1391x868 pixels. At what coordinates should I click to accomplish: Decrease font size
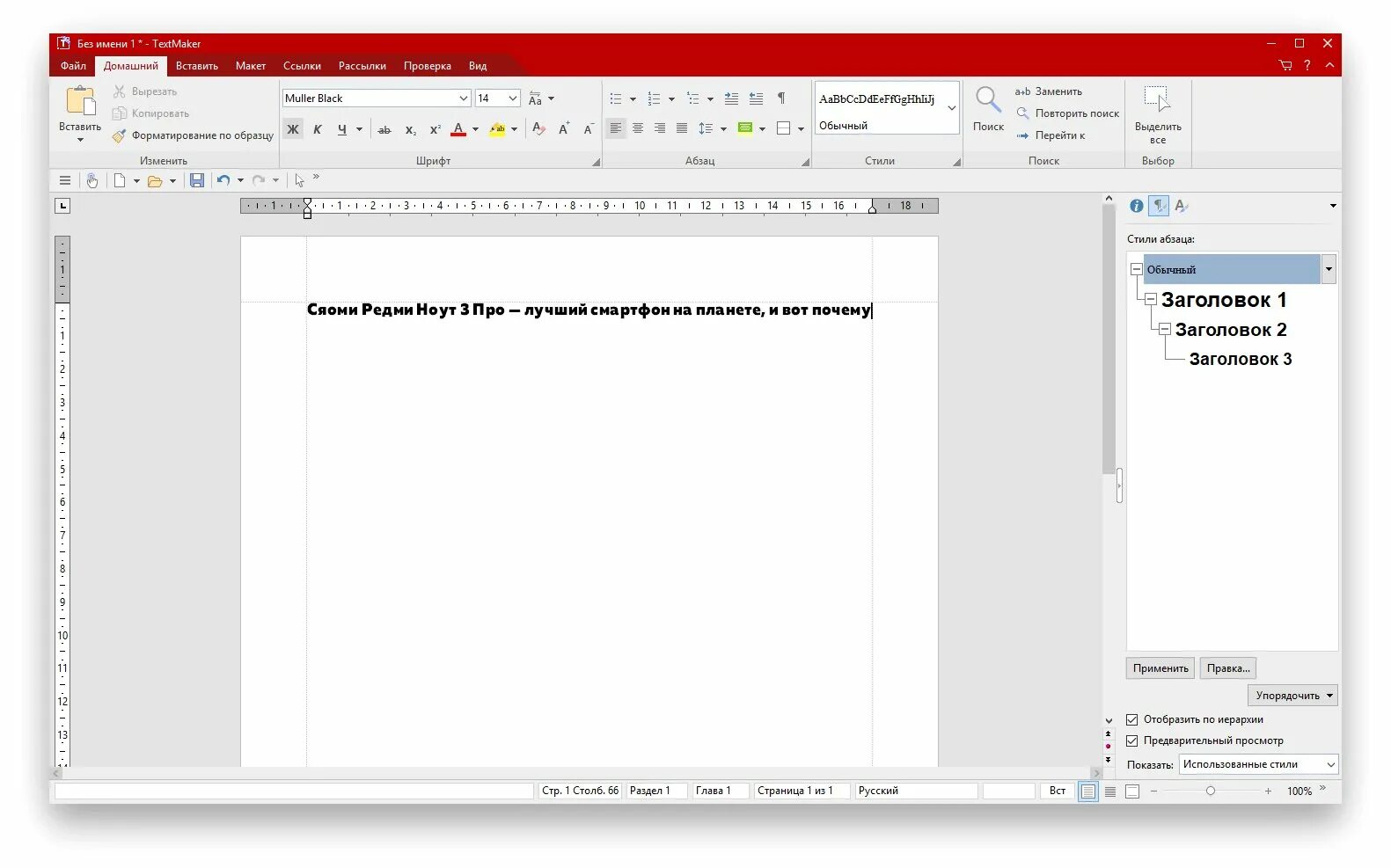click(x=589, y=129)
